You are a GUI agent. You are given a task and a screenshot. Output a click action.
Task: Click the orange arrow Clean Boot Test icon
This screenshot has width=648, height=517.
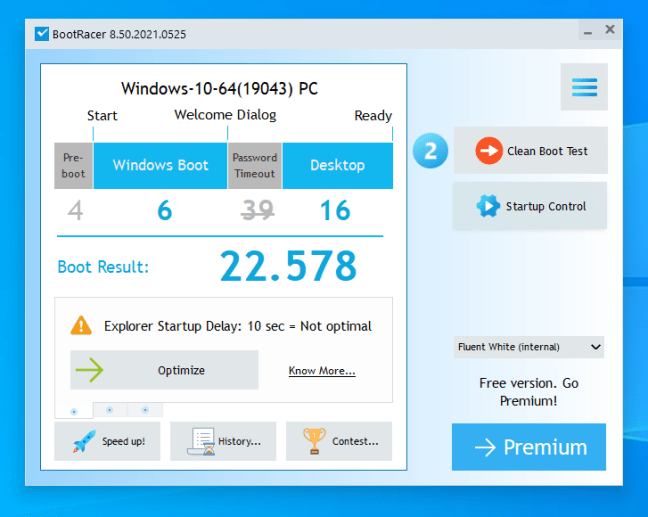tap(489, 150)
